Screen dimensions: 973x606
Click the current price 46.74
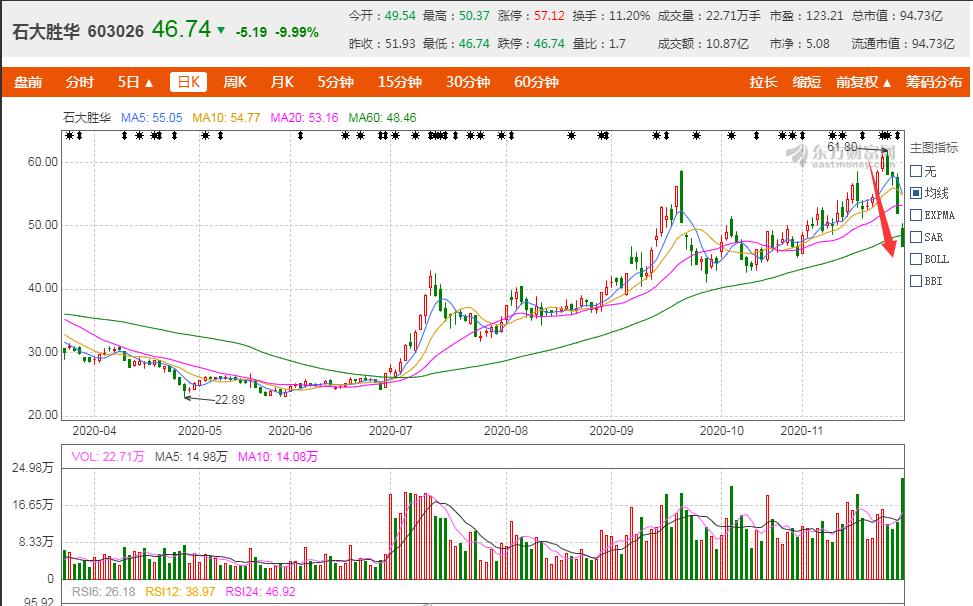181,29
